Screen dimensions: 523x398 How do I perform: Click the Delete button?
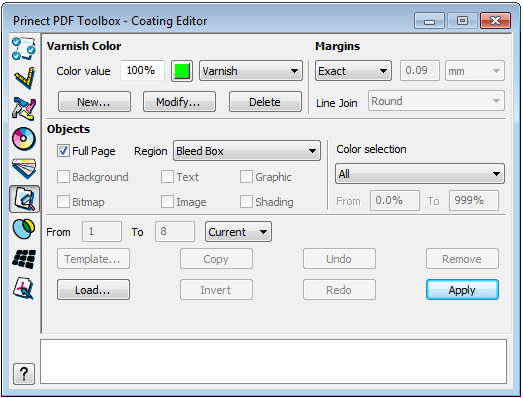tap(265, 102)
